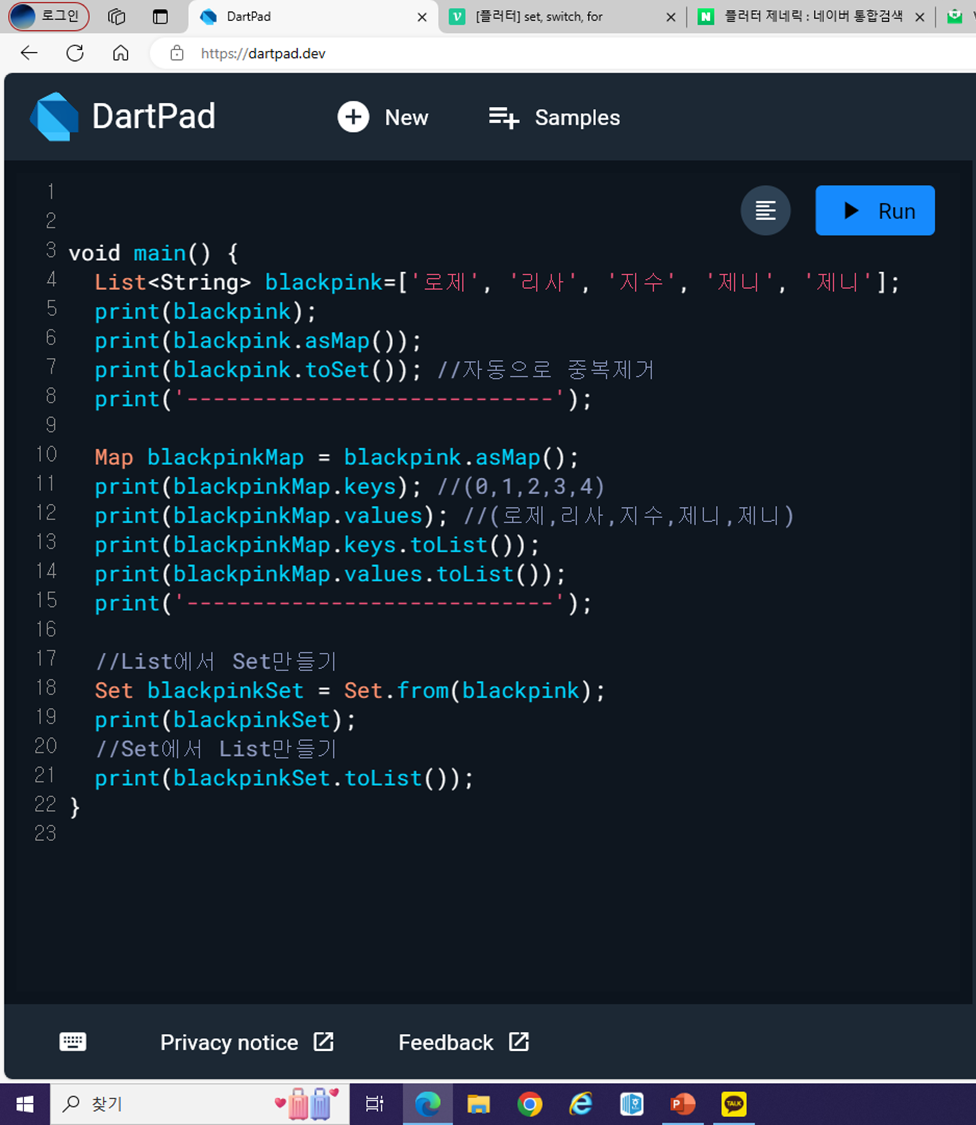
Task: Click the New button label
Action: [406, 118]
